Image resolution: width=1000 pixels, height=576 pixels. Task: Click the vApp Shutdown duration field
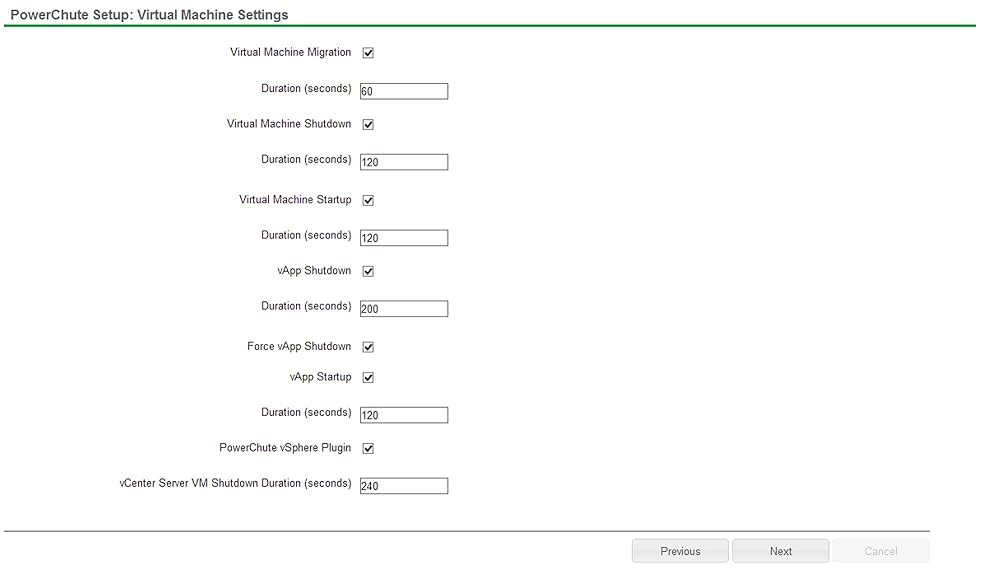pos(404,309)
